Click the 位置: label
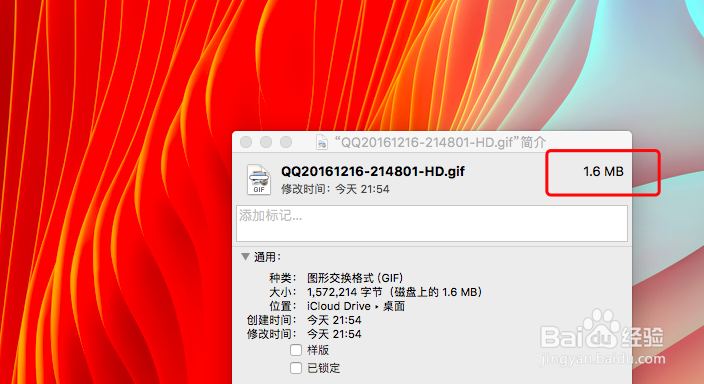Viewport: 704px width, 384px height. click(282, 306)
